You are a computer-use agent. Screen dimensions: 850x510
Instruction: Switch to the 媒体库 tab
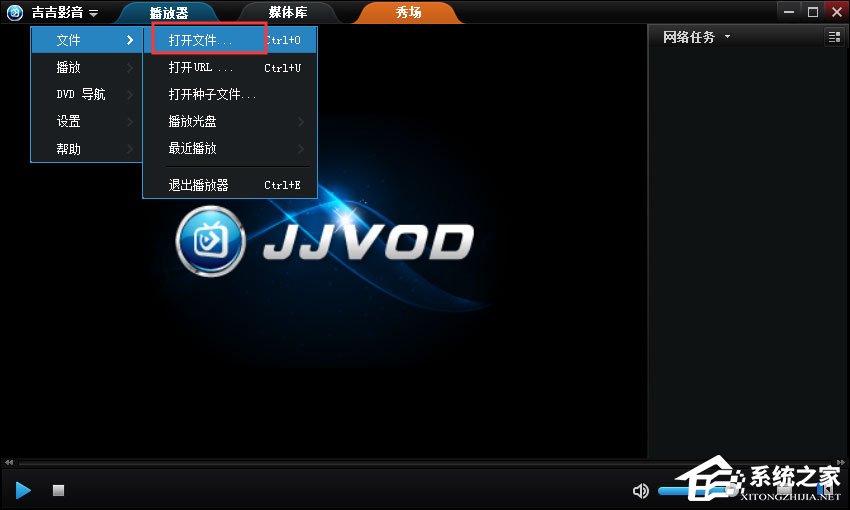[288, 12]
